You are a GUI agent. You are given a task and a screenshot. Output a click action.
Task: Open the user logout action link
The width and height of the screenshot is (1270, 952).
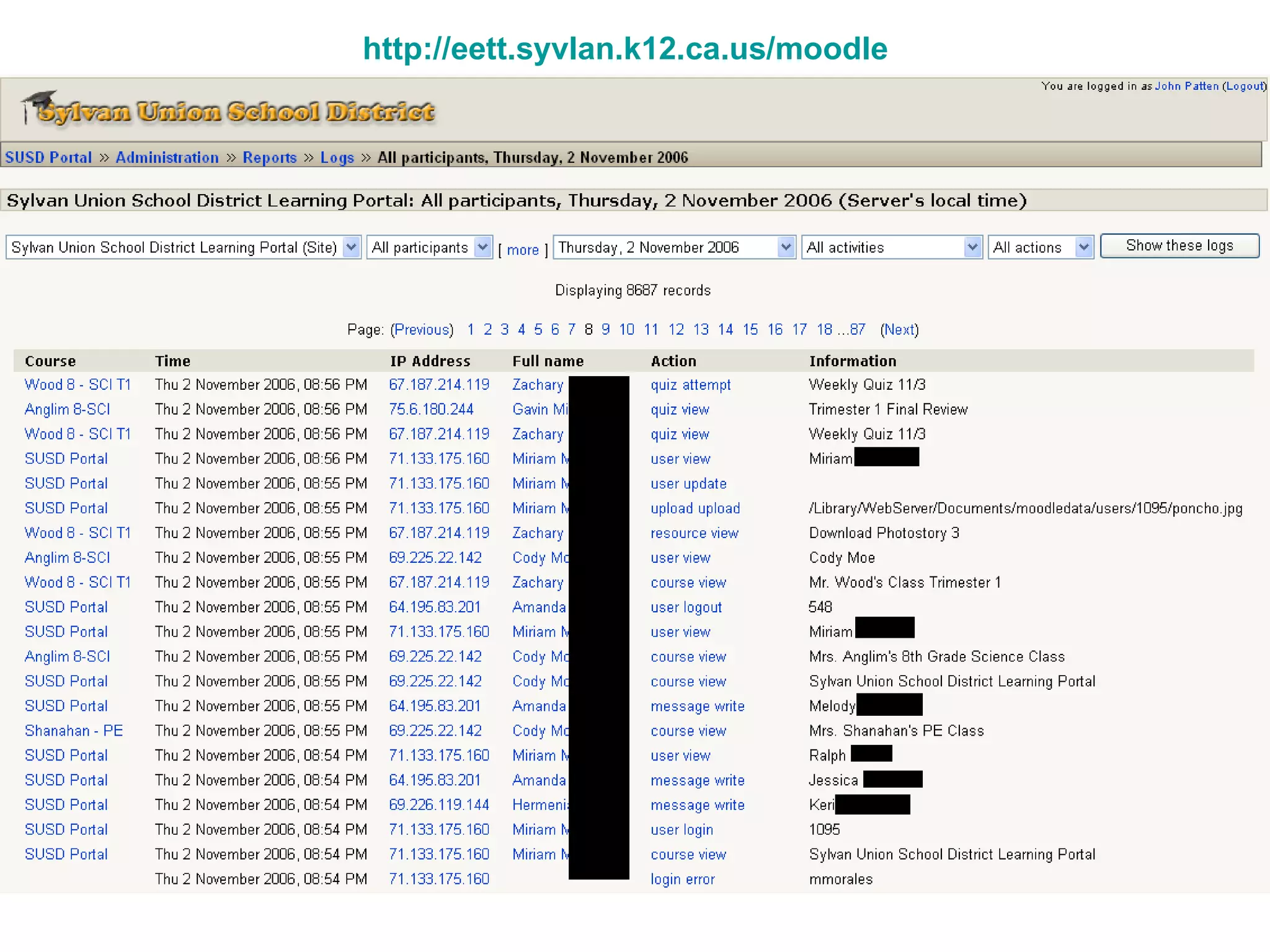[686, 607]
